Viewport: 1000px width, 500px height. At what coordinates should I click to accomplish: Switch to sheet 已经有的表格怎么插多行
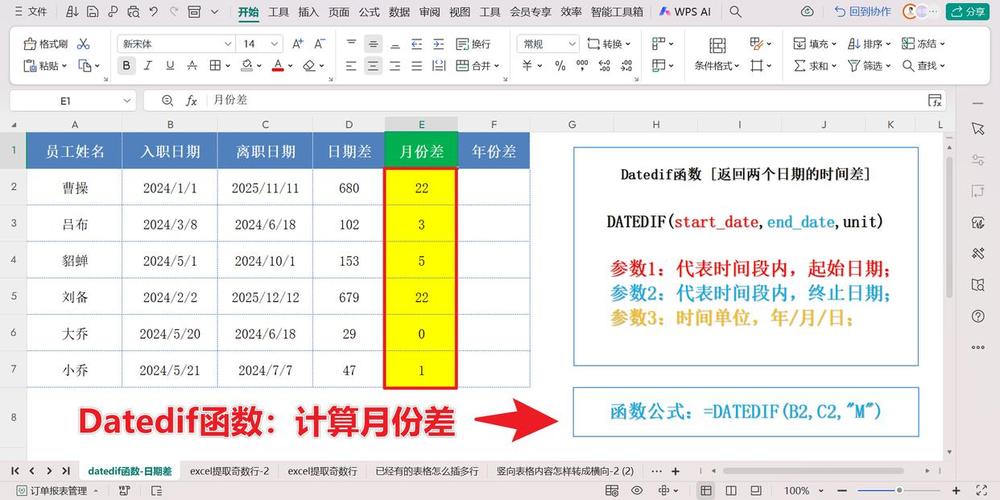[x=427, y=471]
